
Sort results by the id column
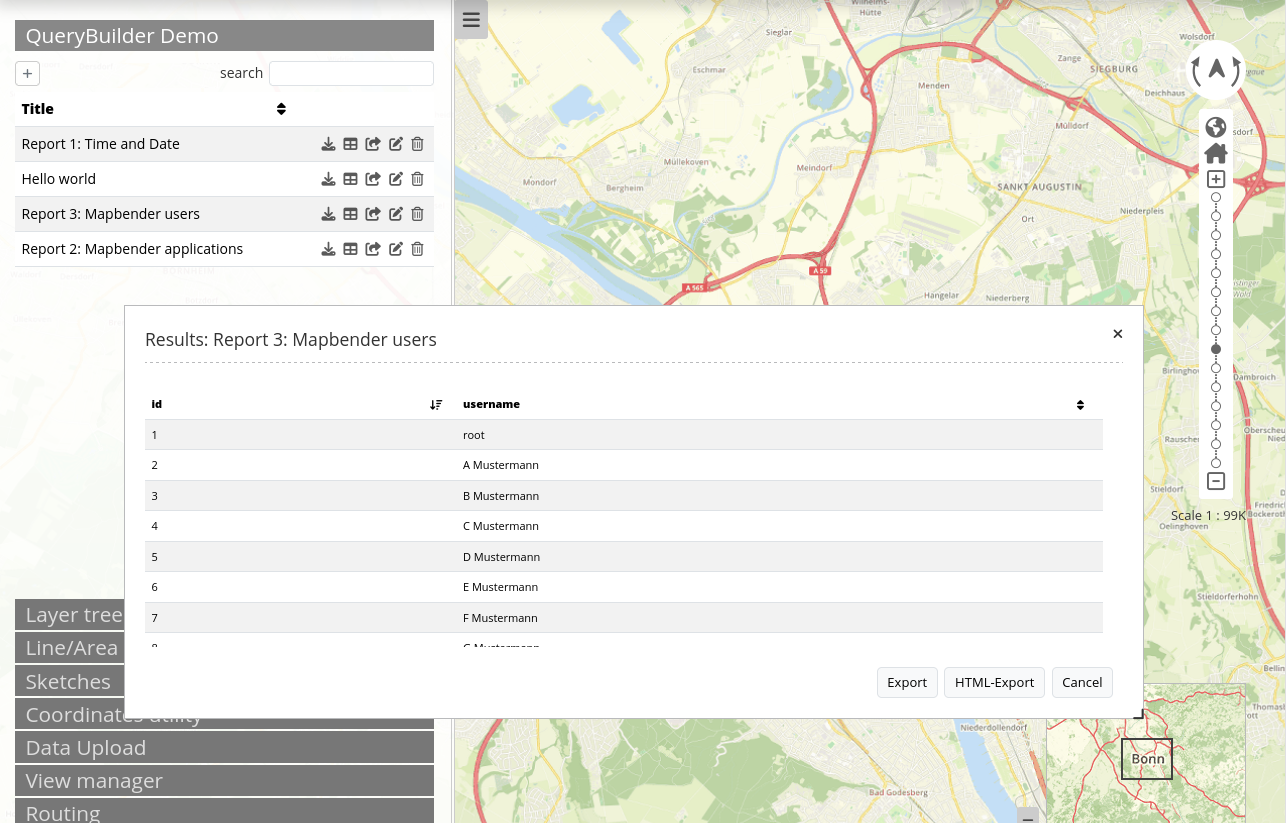(x=436, y=404)
